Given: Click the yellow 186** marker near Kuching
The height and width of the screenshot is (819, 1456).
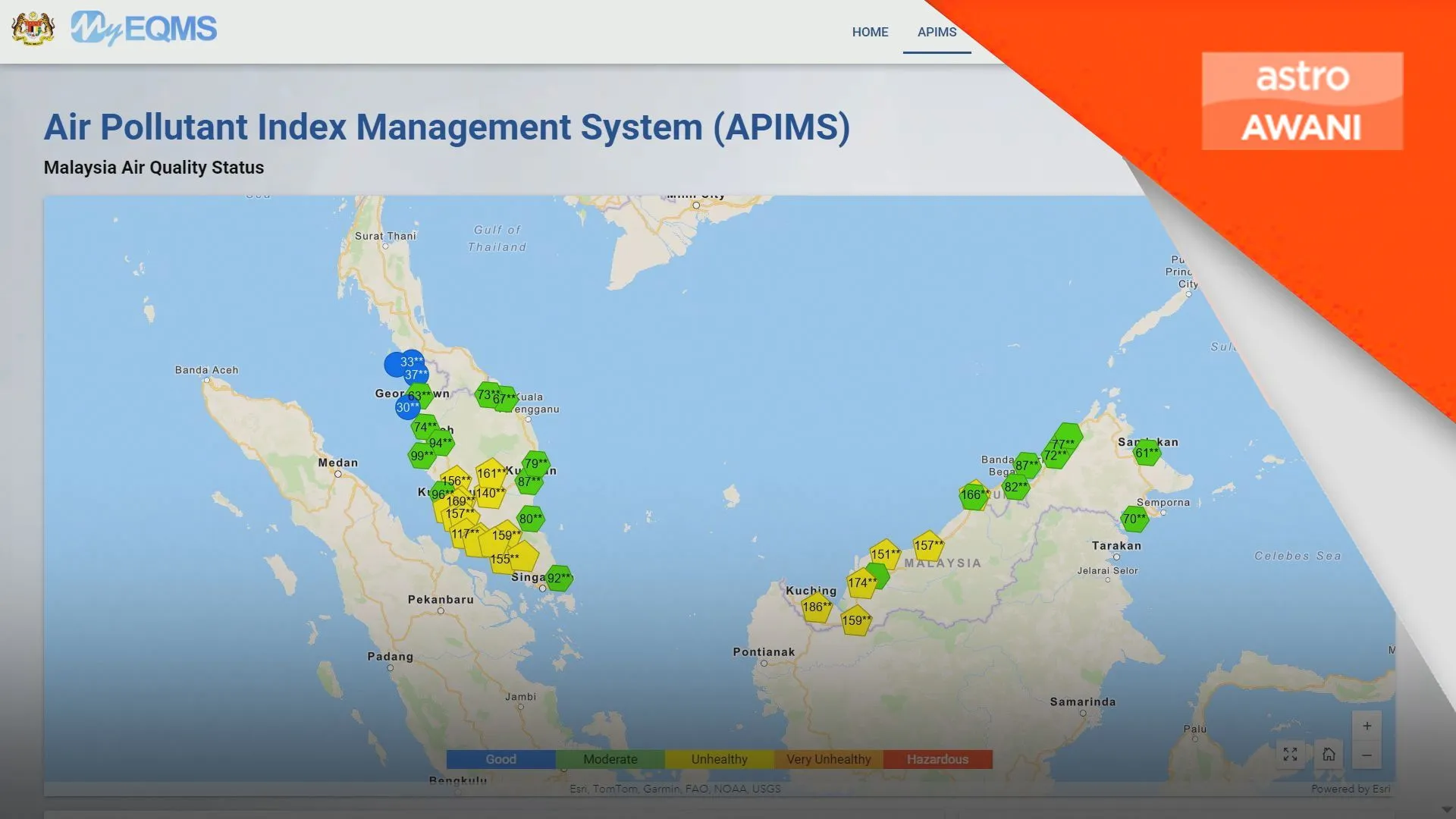Looking at the screenshot, I should [x=817, y=607].
